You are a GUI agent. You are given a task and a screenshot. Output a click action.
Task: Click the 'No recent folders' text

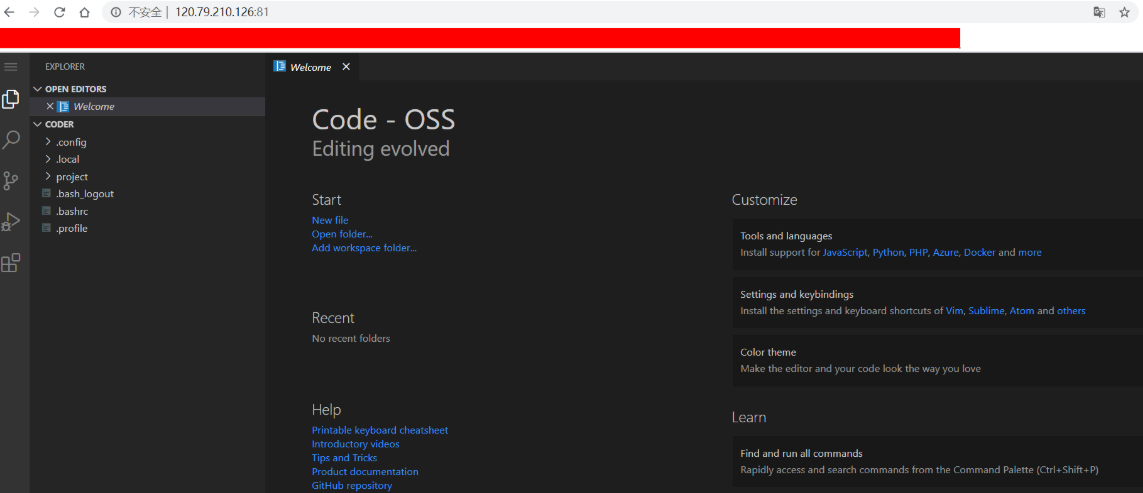tap(351, 338)
